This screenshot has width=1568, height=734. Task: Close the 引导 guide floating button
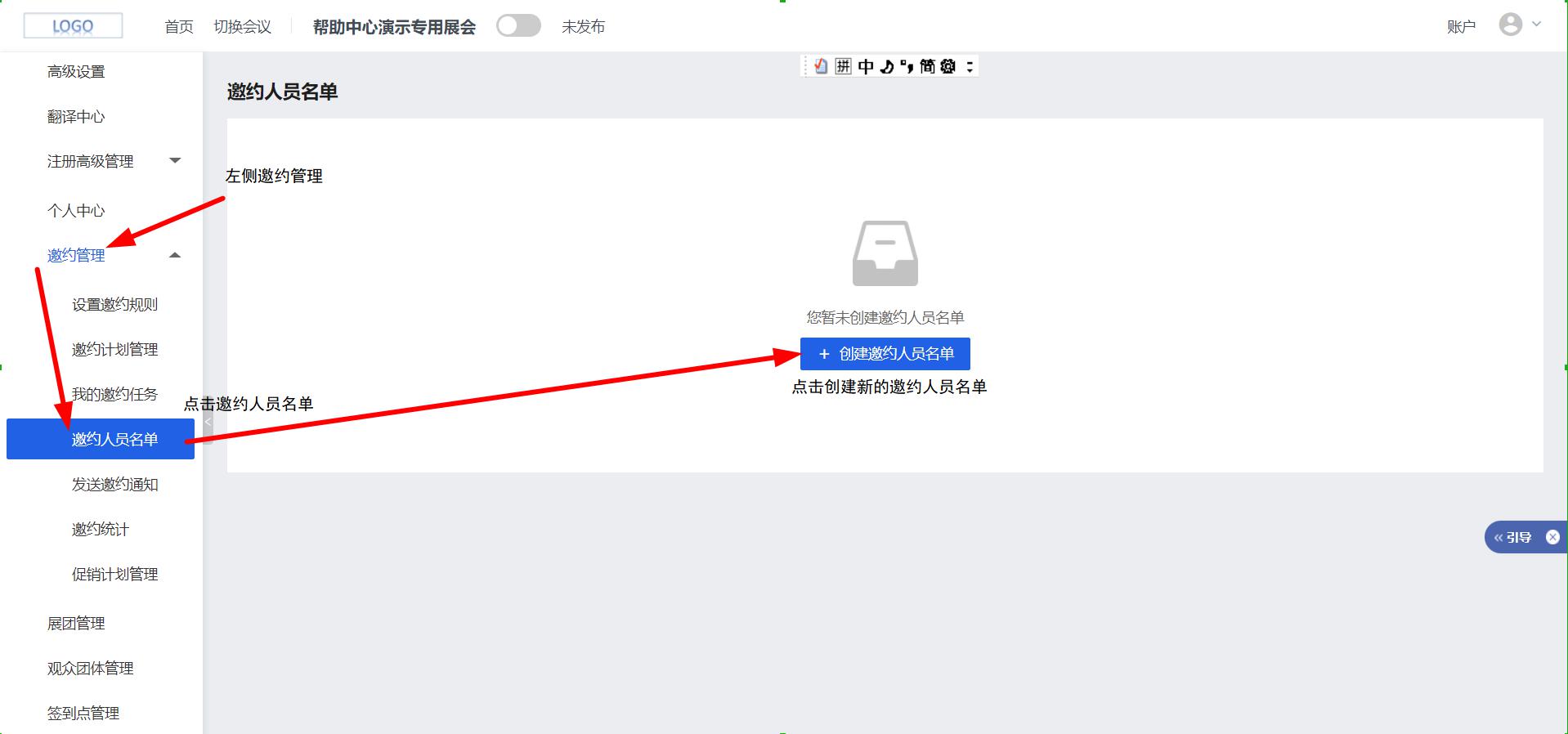click(1552, 537)
